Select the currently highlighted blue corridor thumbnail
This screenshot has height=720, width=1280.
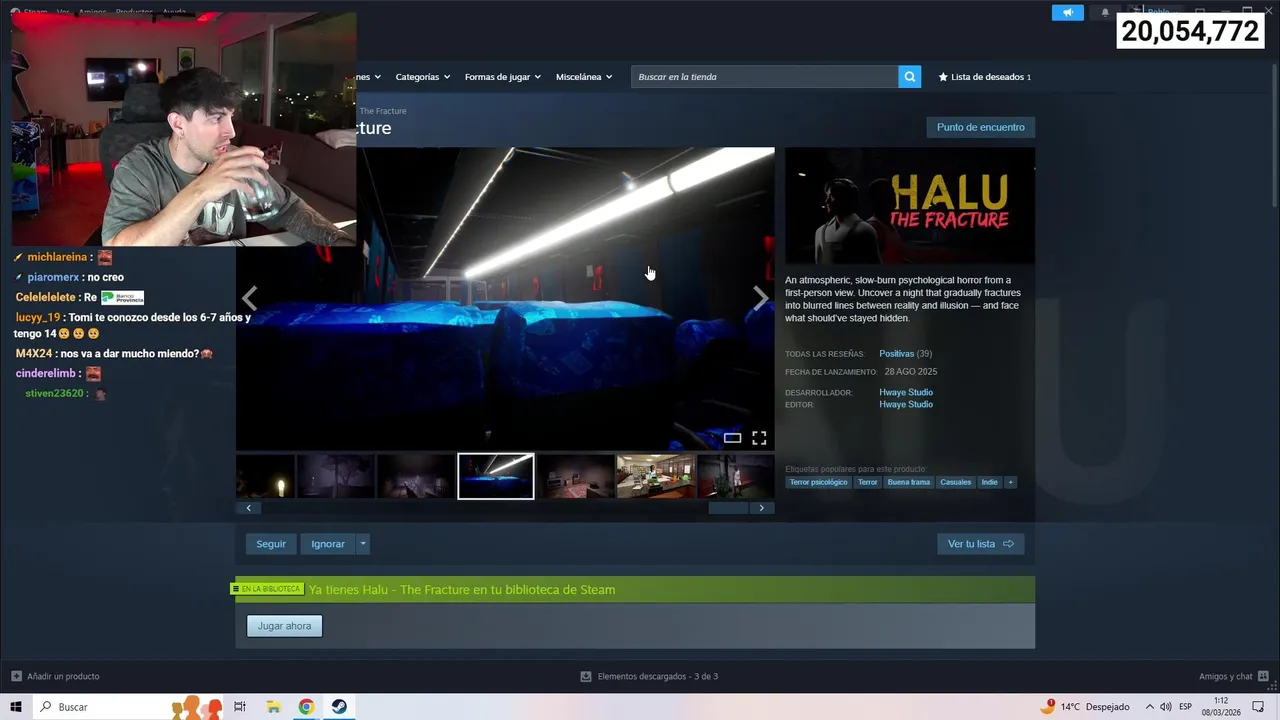(496, 476)
